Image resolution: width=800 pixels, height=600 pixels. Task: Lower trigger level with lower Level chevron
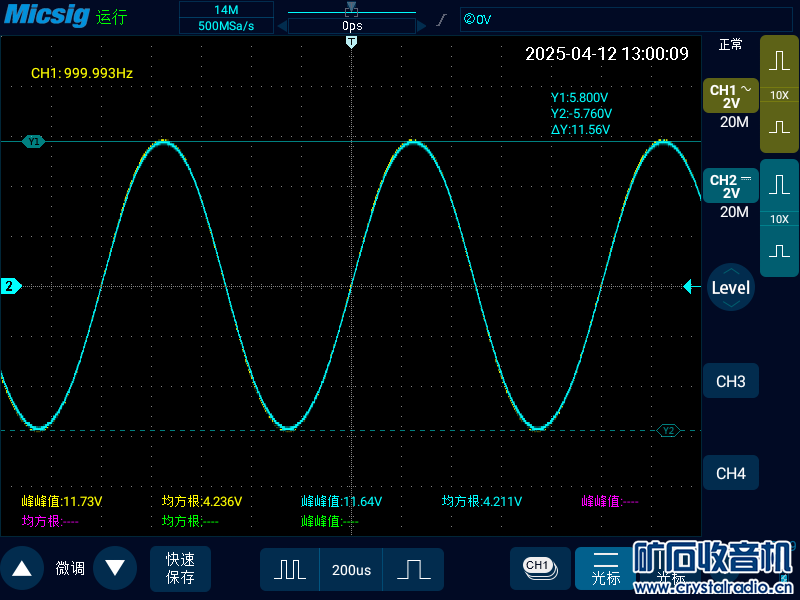click(x=731, y=304)
